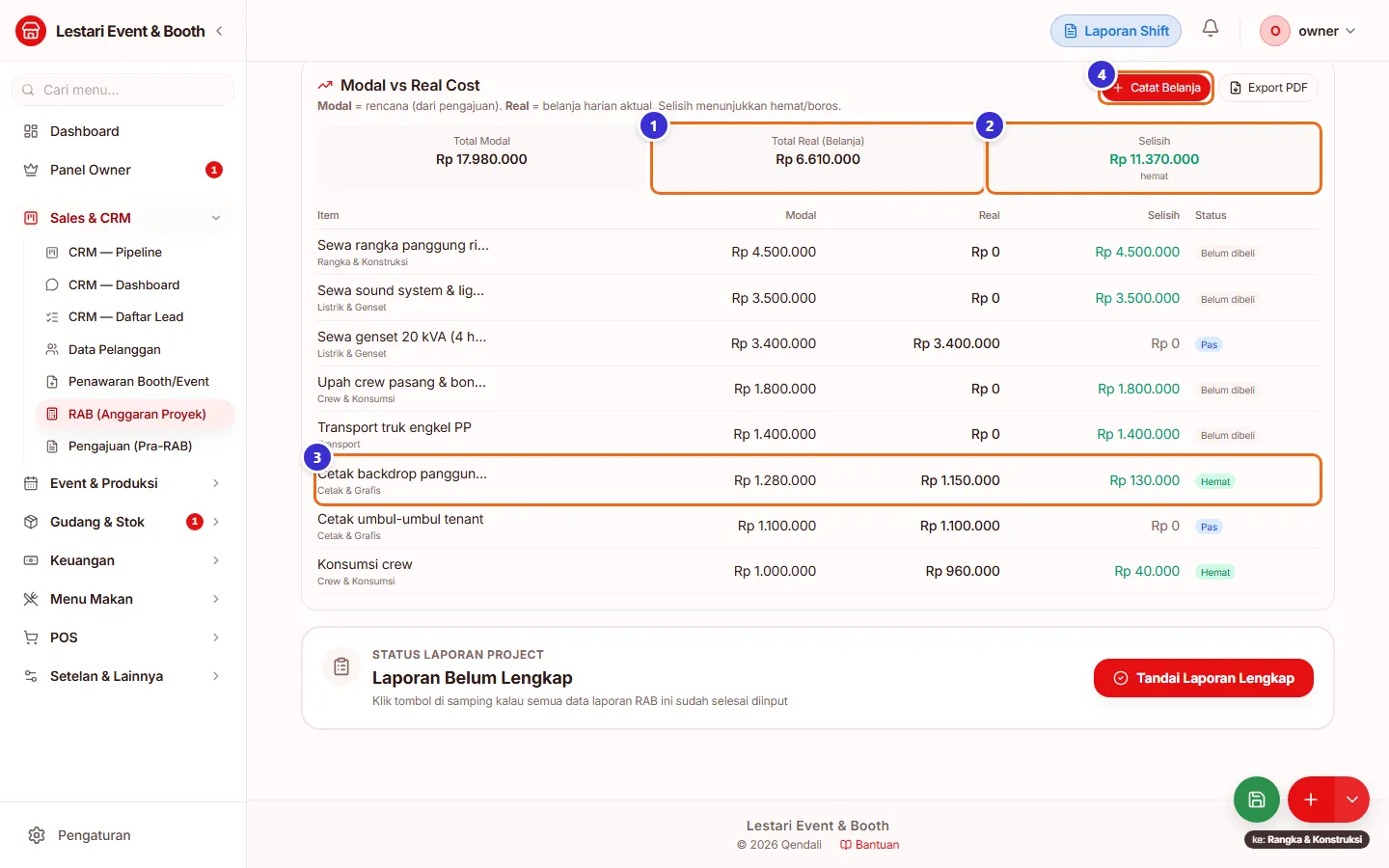Click the Pengaturan gear icon
Image resolution: width=1389 pixels, height=868 pixels.
tap(37, 835)
